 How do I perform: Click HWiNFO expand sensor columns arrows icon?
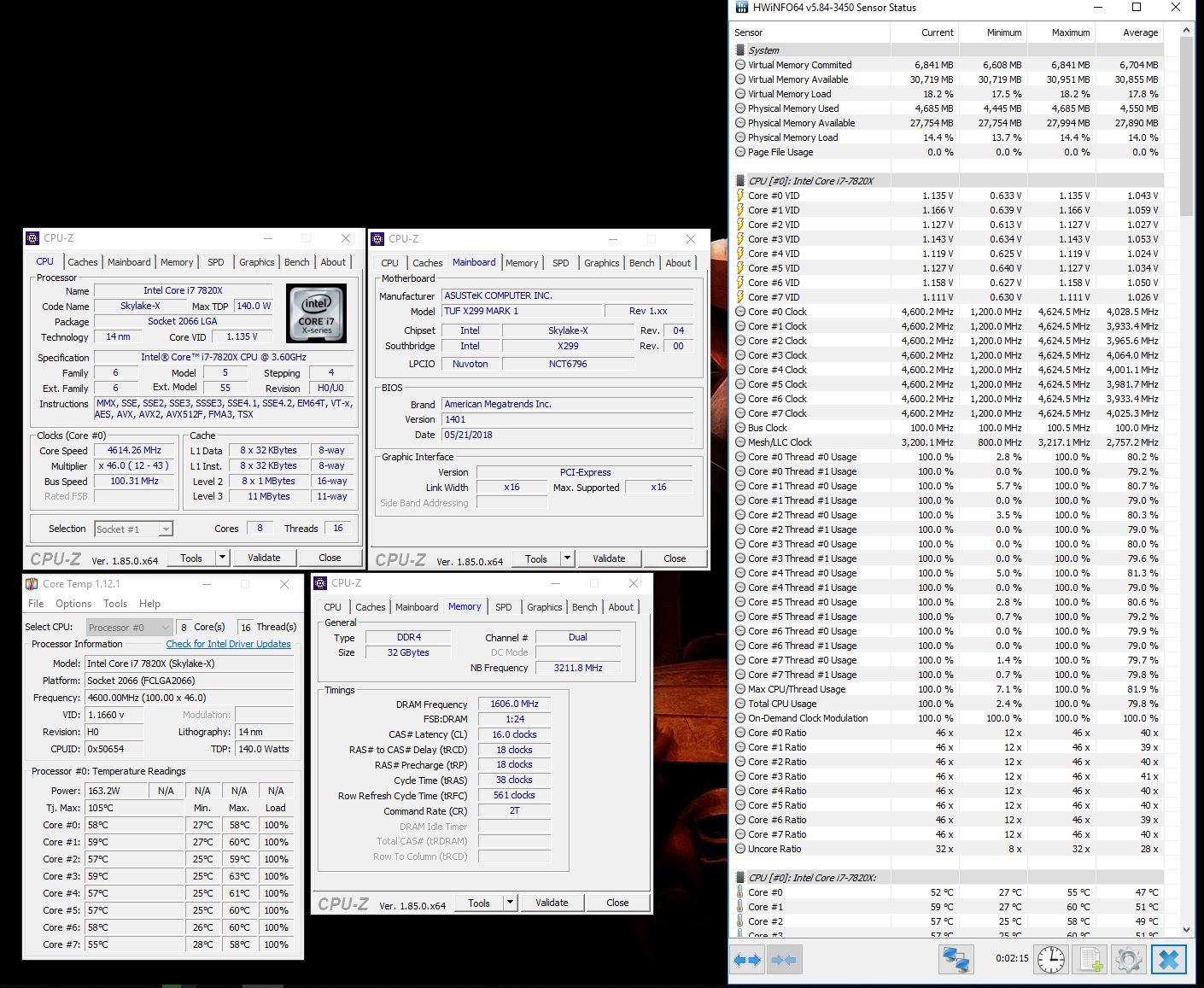click(x=747, y=960)
